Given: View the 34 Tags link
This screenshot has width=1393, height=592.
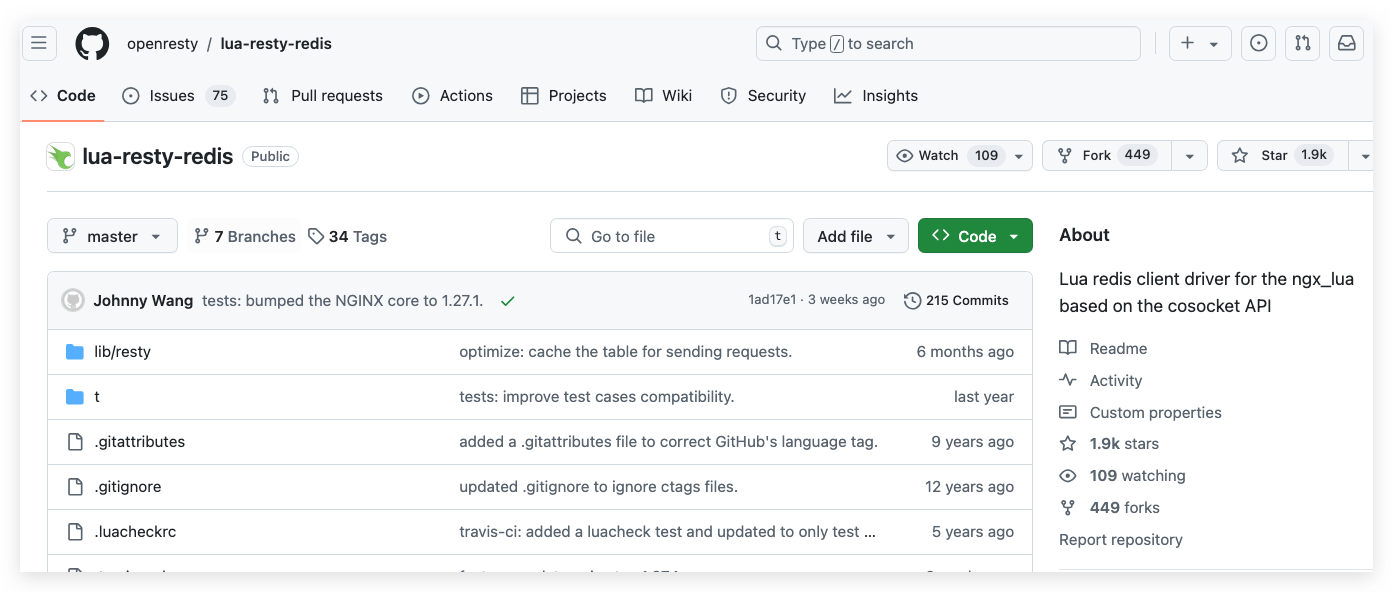Looking at the screenshot, I should pos(347,237).
